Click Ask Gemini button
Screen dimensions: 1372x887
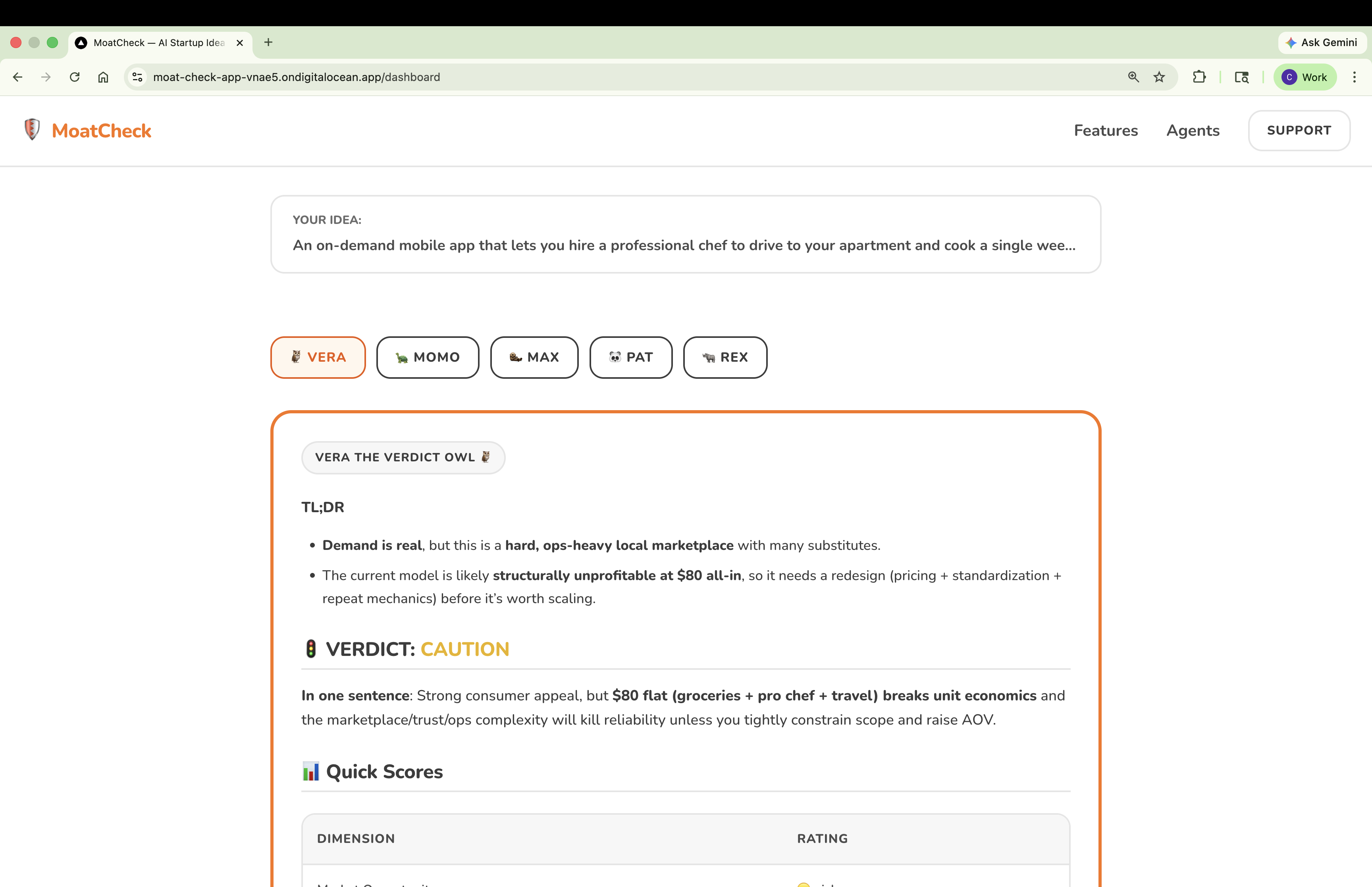[x=1321, y=42]
